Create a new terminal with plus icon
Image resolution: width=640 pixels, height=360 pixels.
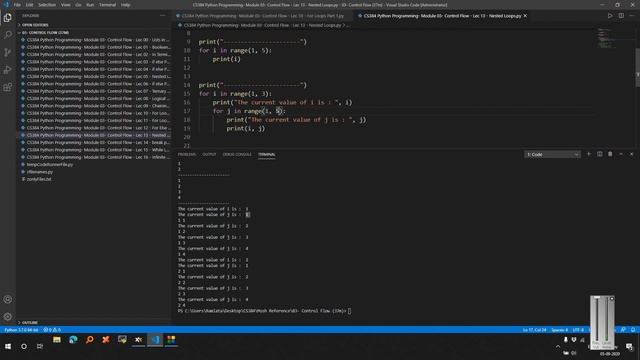[x=589, y=154]
